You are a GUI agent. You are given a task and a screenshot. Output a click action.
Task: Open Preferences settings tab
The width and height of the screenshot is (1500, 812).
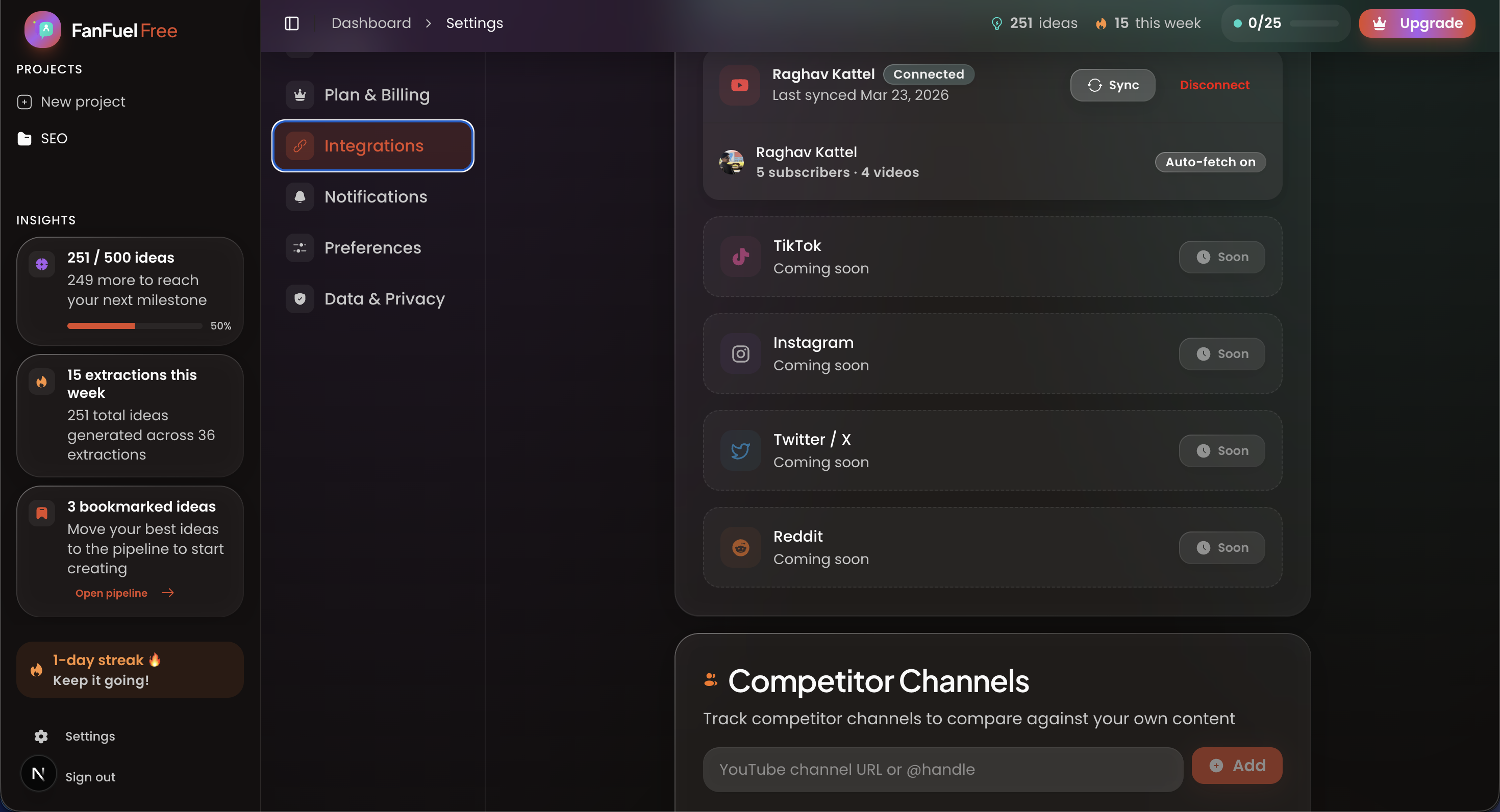pyautogui.click(x=372, y=248)
